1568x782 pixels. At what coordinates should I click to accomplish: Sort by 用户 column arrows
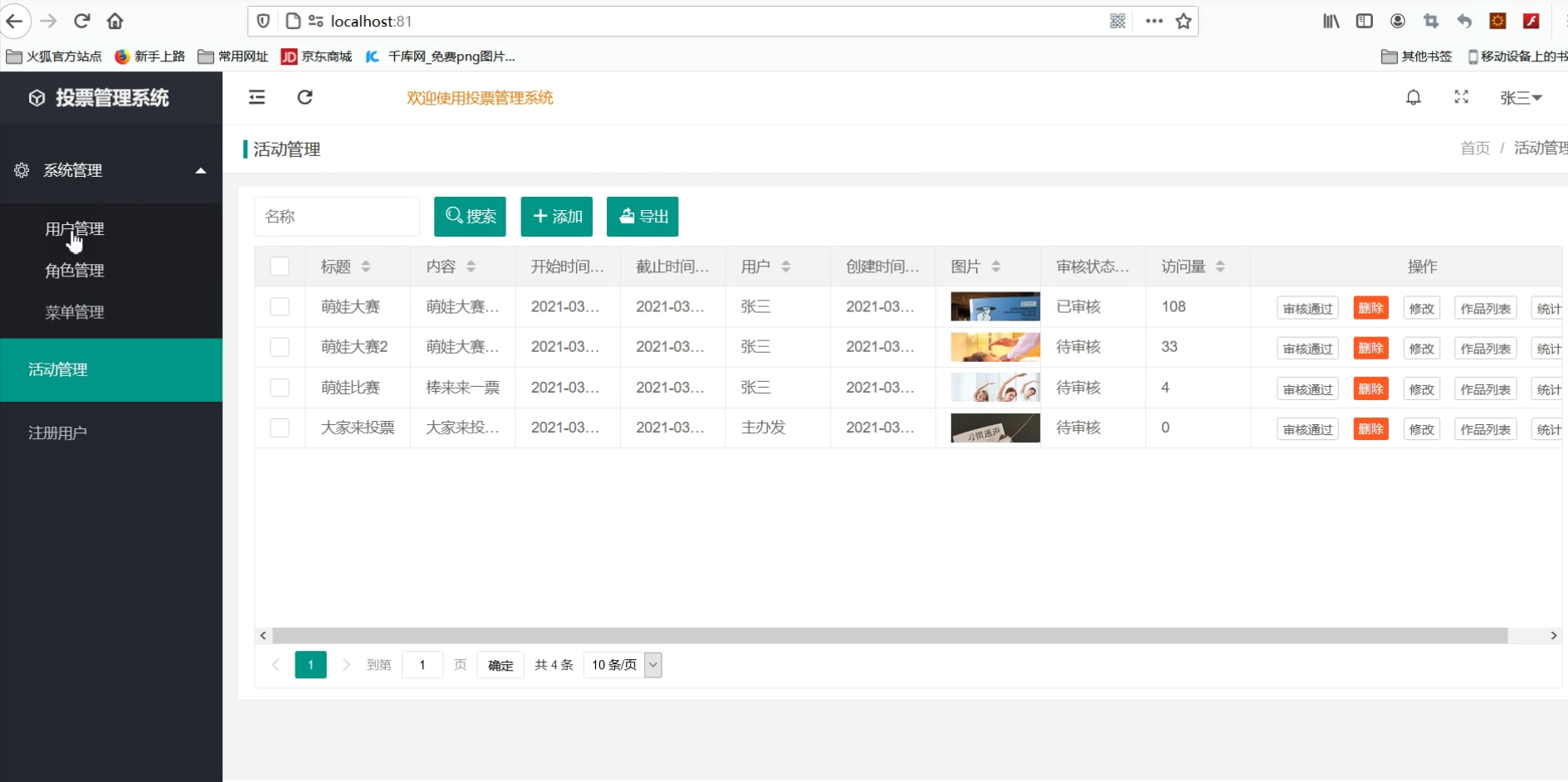click(785, 266)
